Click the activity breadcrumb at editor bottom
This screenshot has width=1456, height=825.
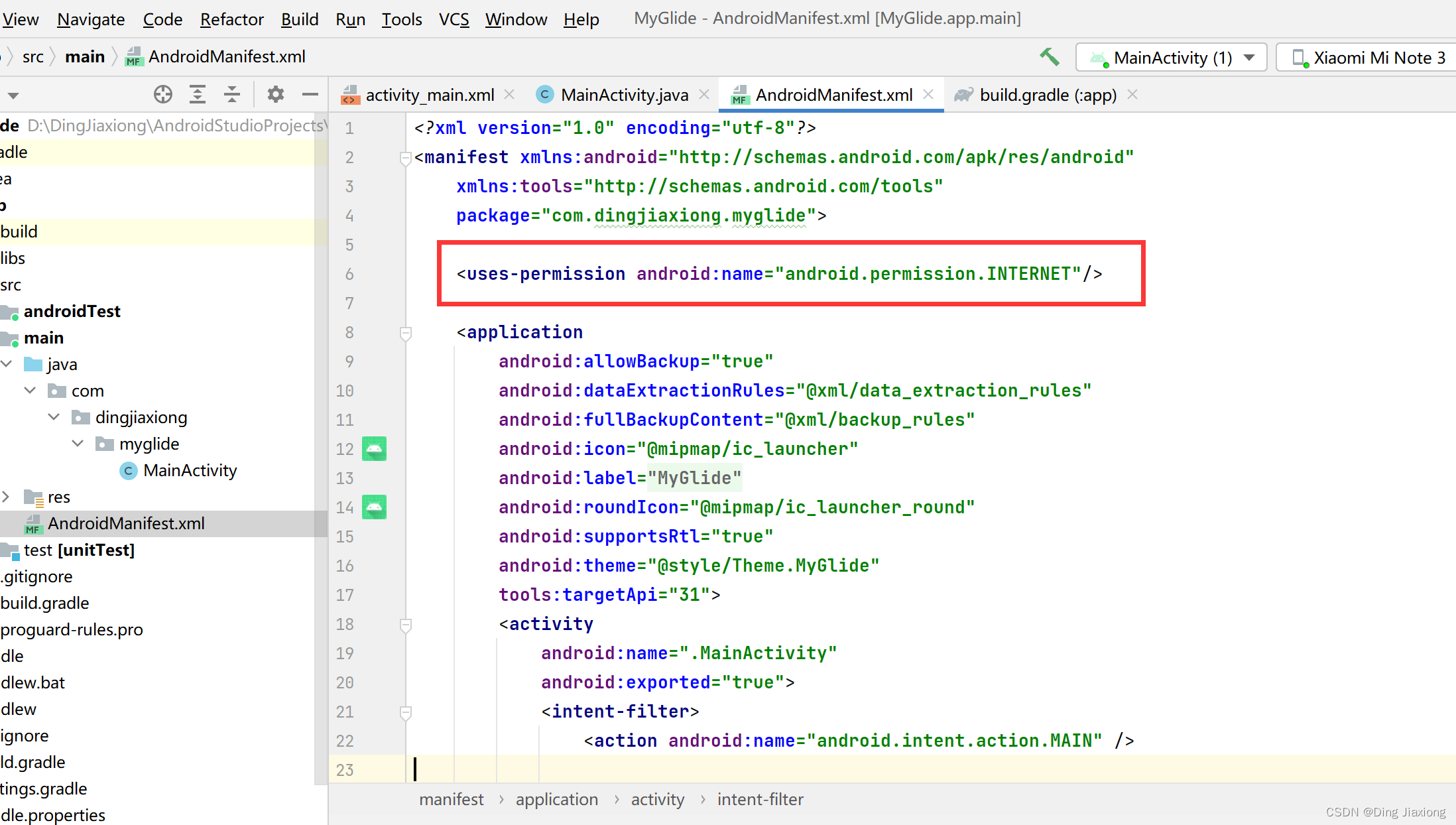pos(658,800)
